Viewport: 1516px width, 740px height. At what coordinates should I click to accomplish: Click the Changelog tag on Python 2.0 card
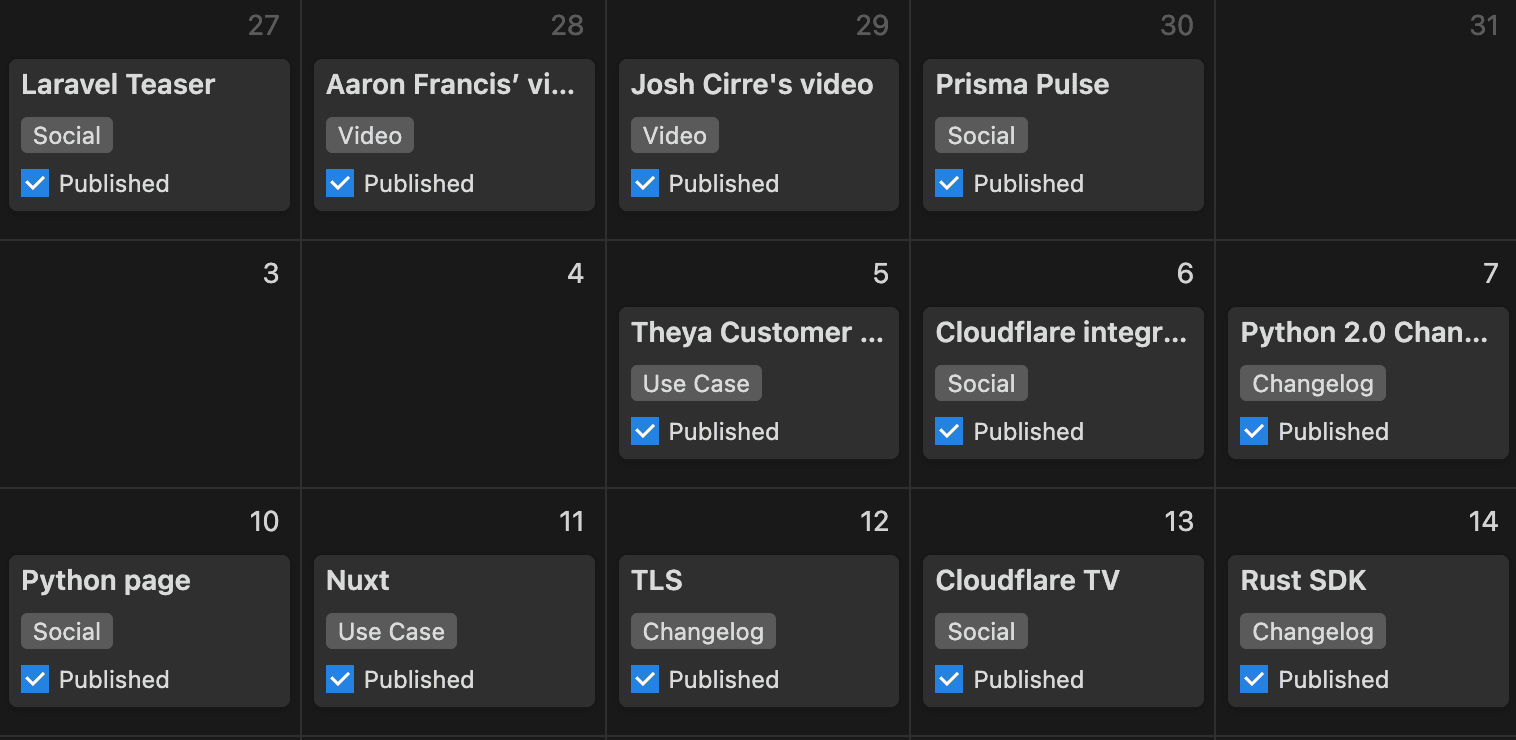pos(1312,383)
